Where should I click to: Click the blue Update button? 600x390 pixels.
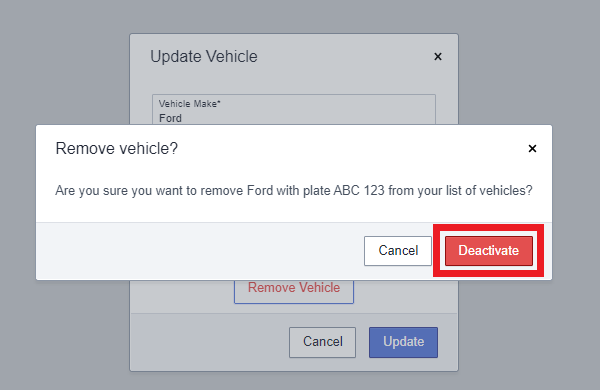403,342
